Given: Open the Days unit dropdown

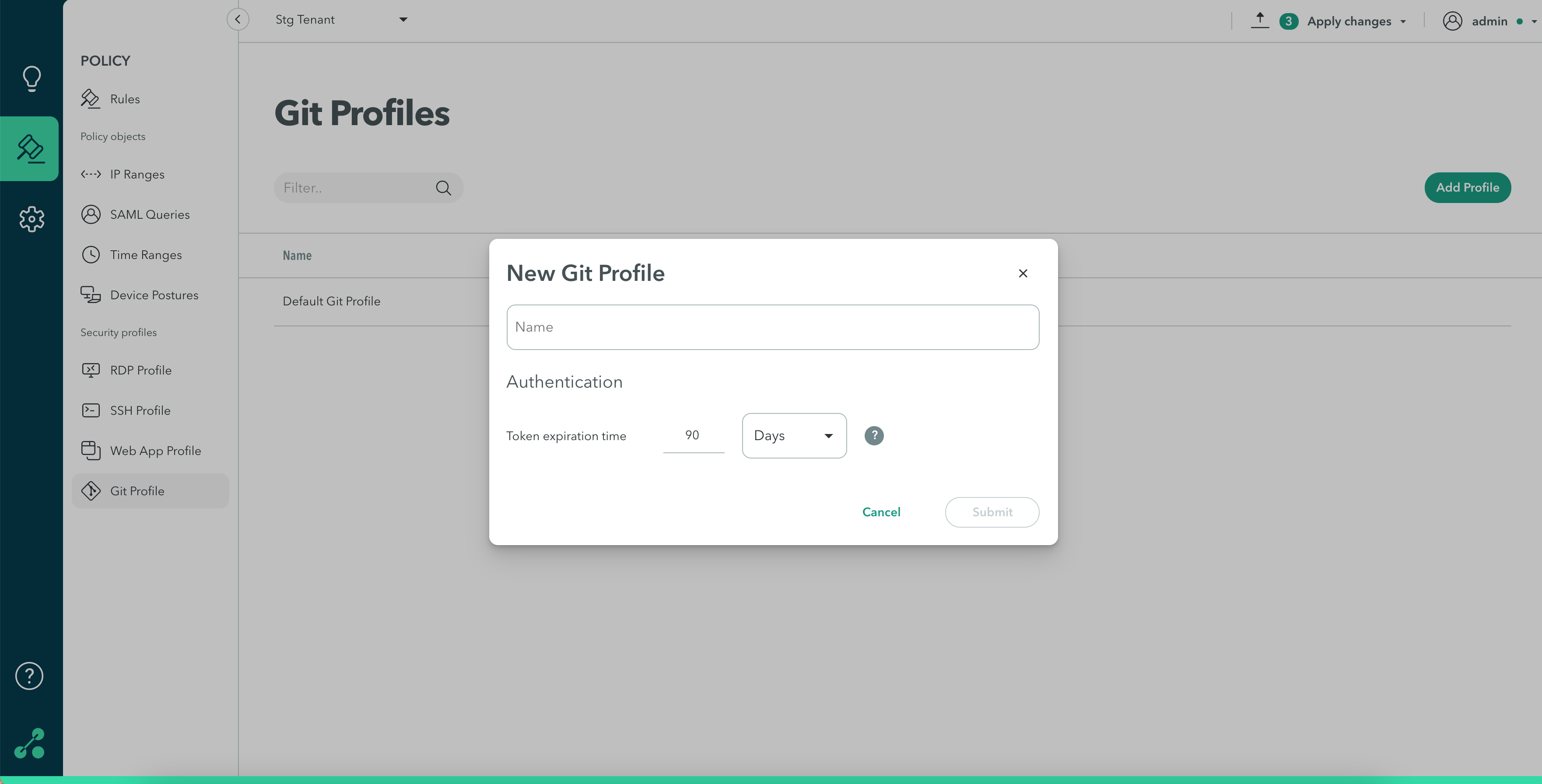Looking at the screenshot, I should point(794,436).
